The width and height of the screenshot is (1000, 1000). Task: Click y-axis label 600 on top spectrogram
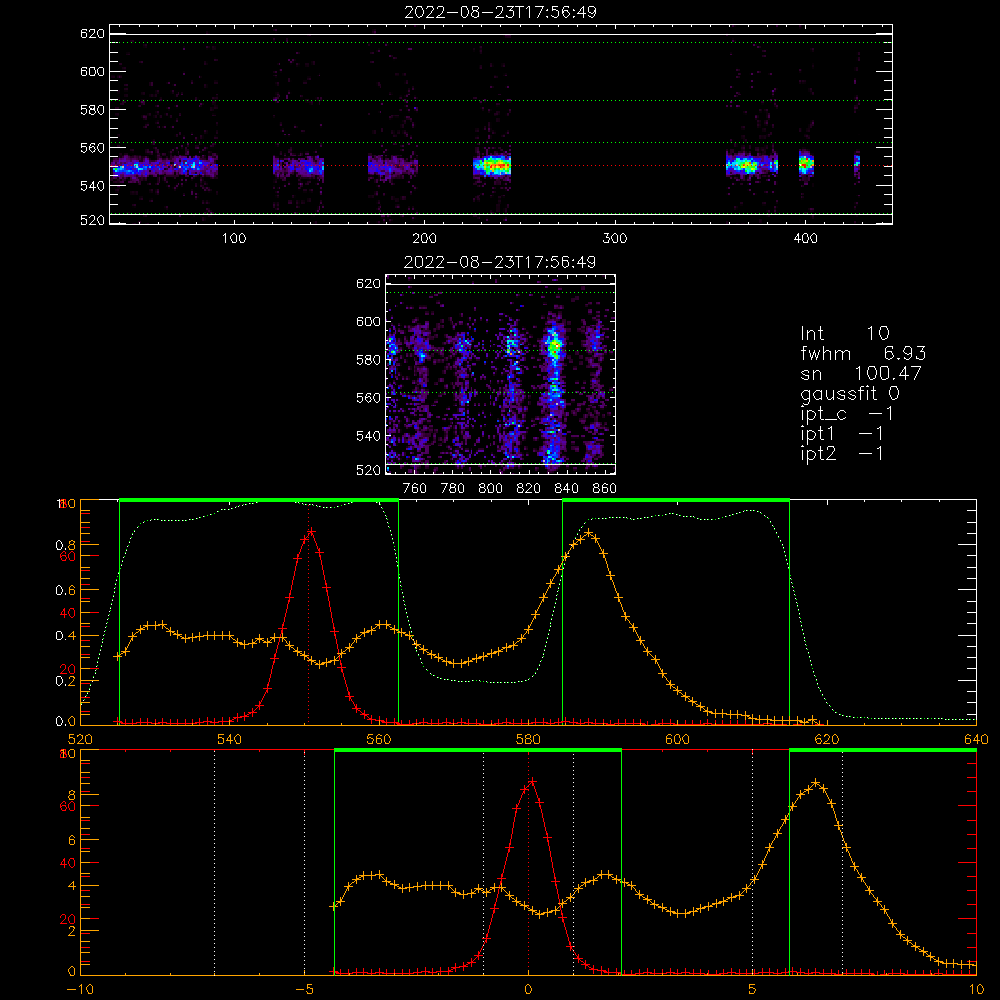tap(92, 71)
